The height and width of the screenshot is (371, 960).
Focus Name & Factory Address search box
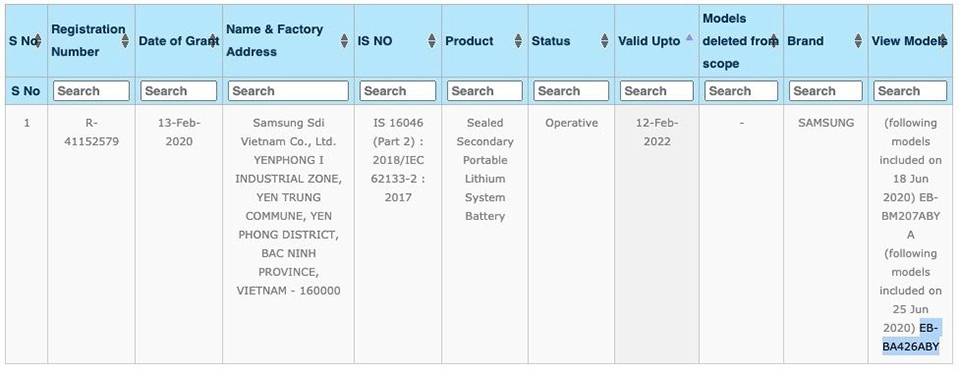point(288,91)
